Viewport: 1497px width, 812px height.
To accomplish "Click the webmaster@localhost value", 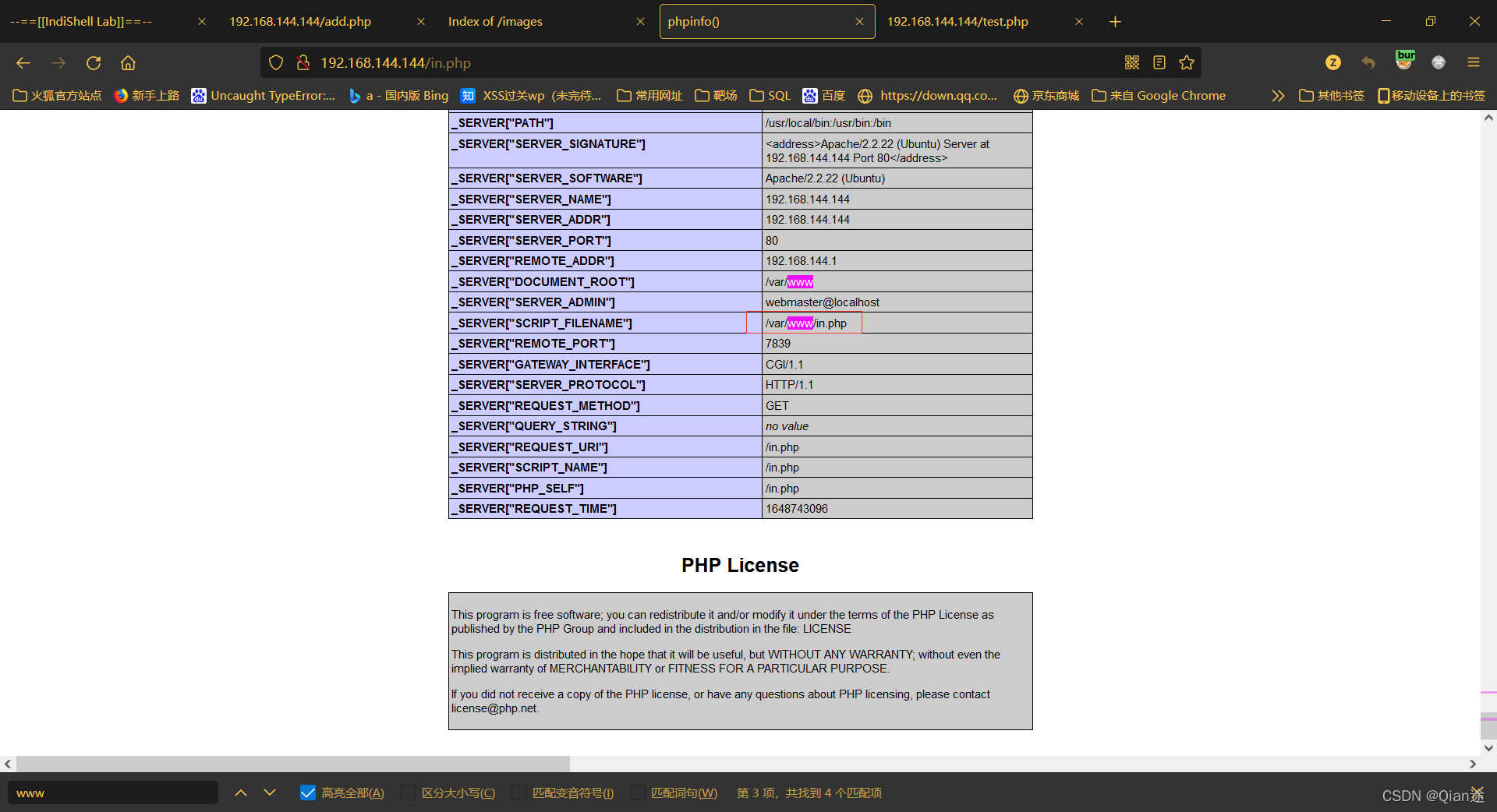I will point(822,302).
